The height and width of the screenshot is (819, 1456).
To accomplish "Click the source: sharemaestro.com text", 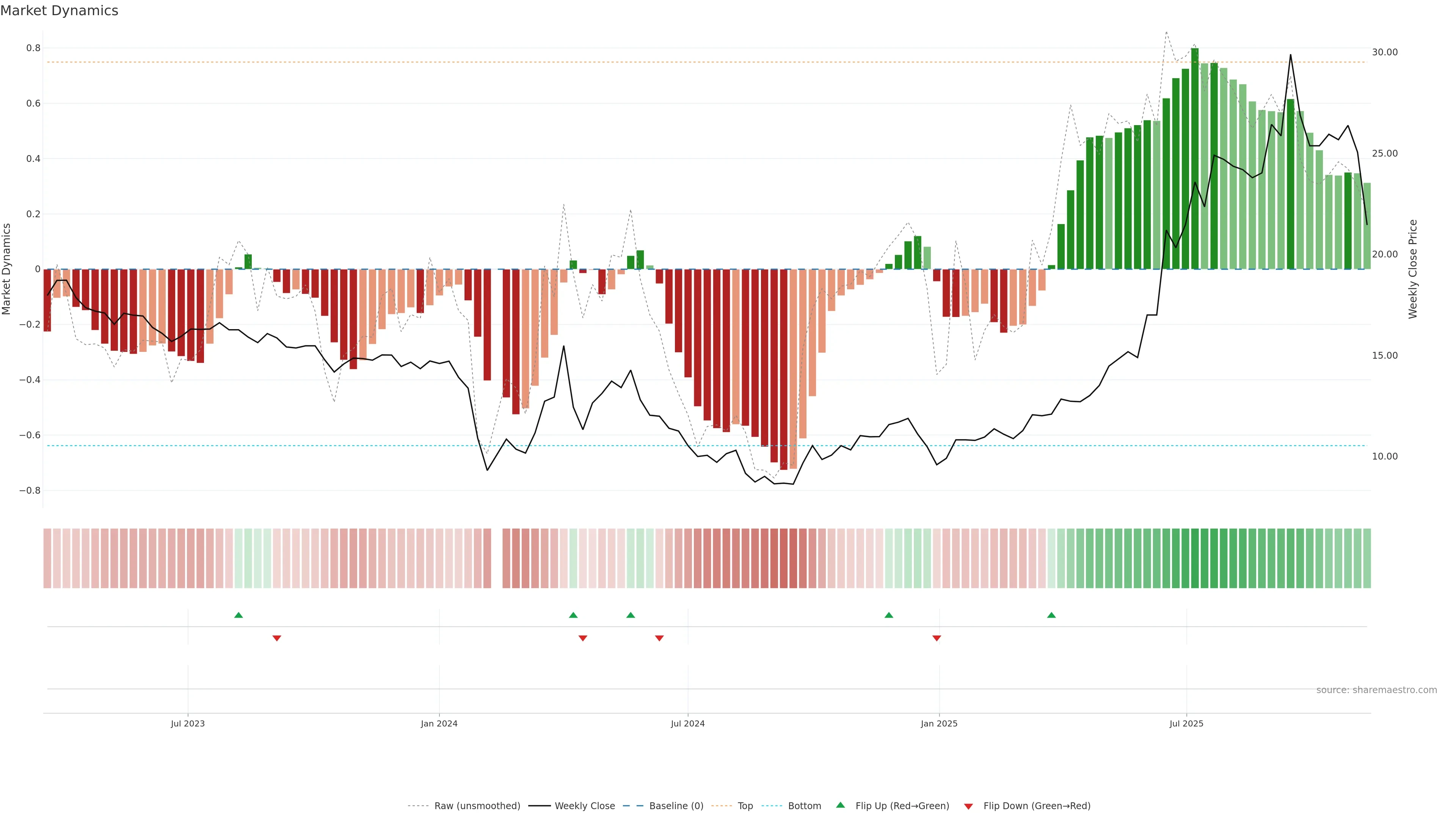I will [x=1376, y=690].
